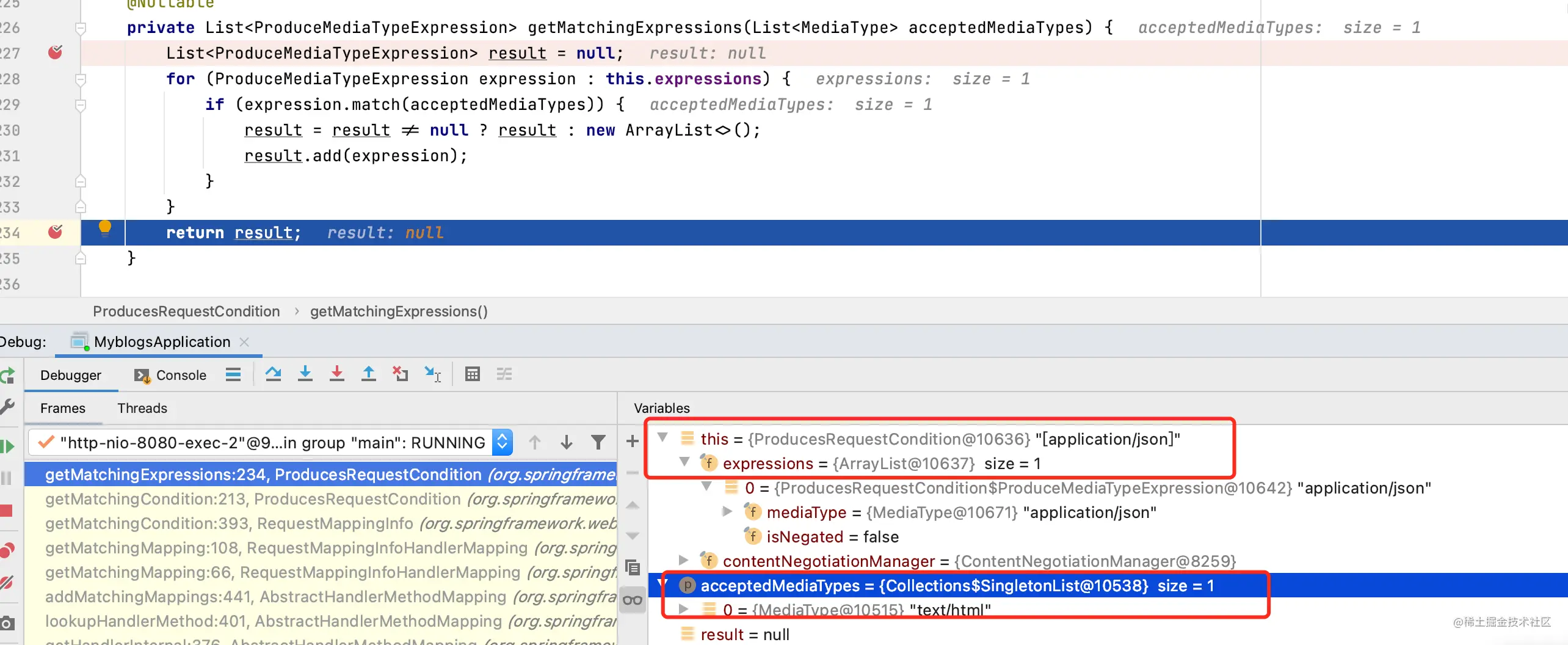Toggle show watches glasses icon
This screenshot has width=1568, height=645.
pos(633,600)
